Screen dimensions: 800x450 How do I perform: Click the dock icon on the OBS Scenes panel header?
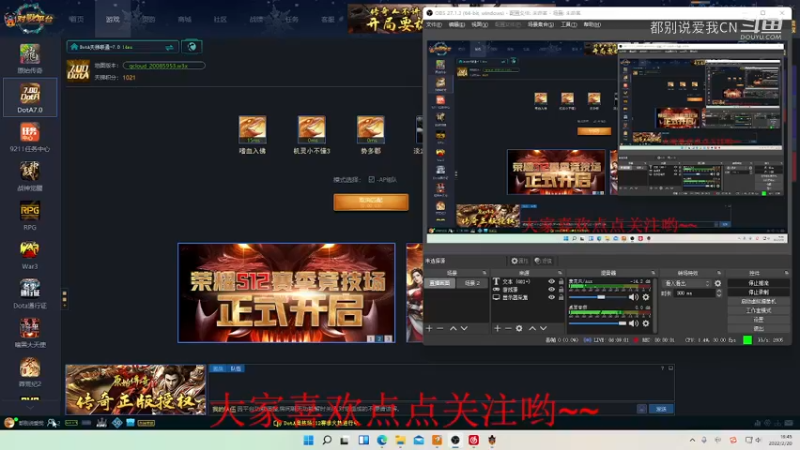pyautogui.click(x=484, y=273)
